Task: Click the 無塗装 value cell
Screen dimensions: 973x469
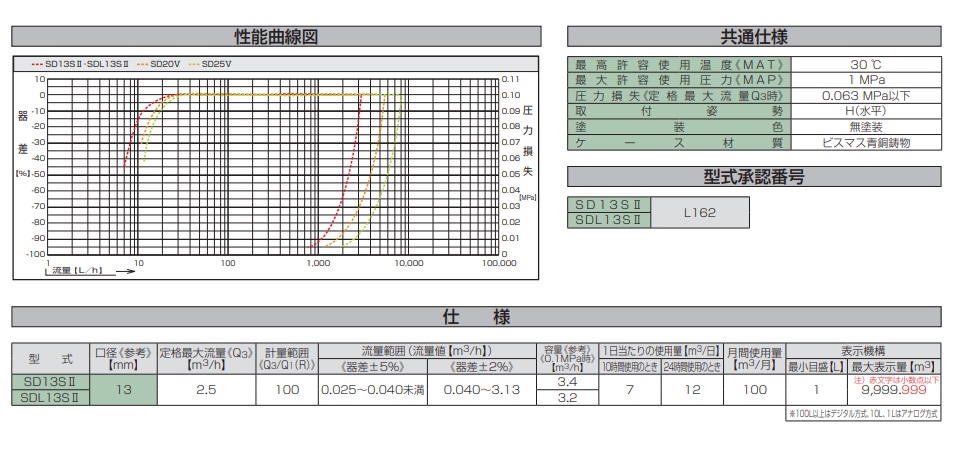Action: click(x=866, y=127)
